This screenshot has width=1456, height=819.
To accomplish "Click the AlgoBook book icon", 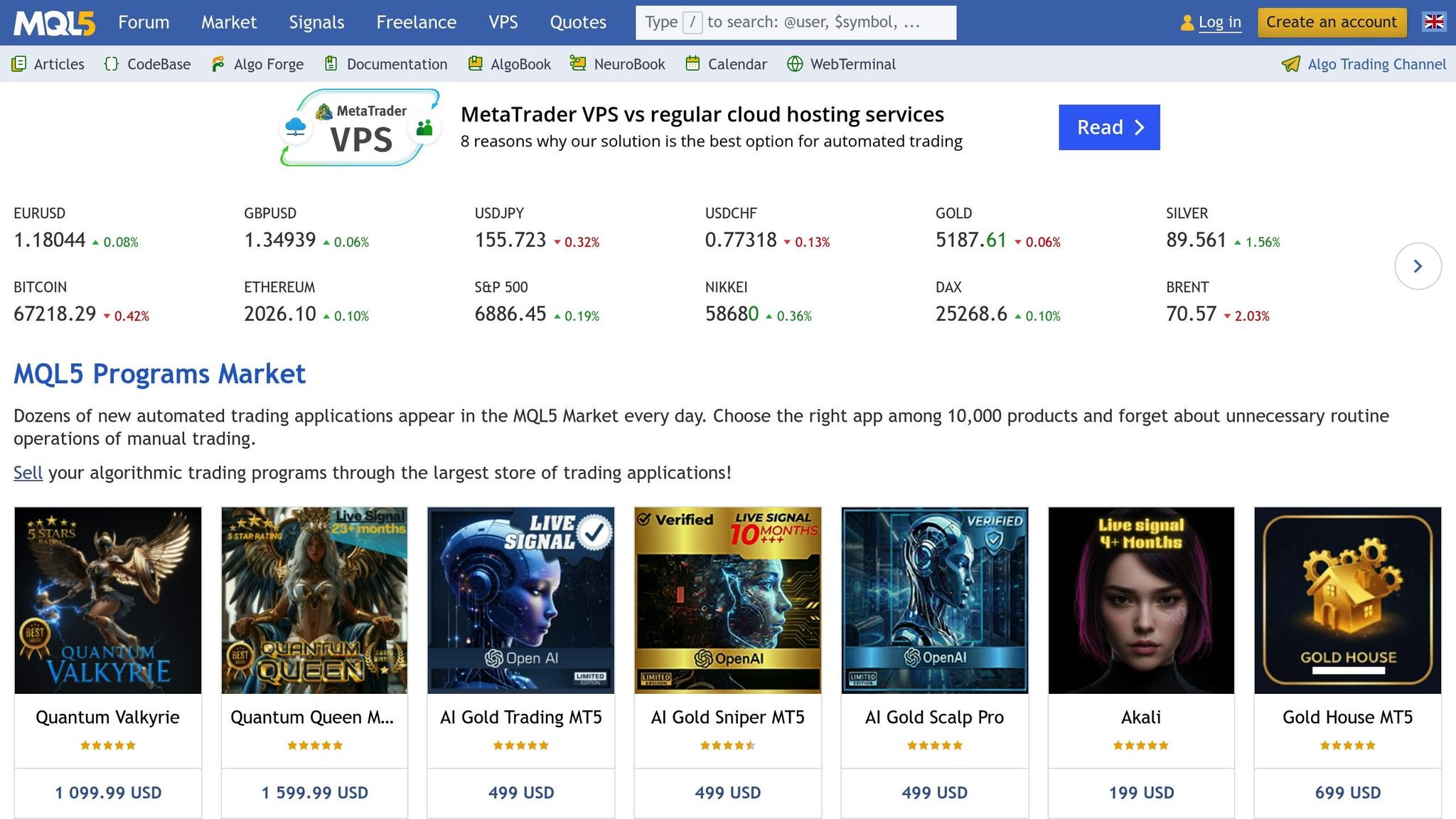I will (475, 64).
